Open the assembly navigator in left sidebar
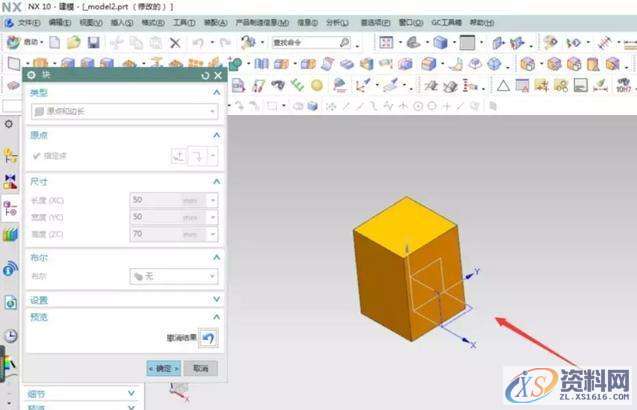This screenshot has width=637, height=410. coord(11,155)
